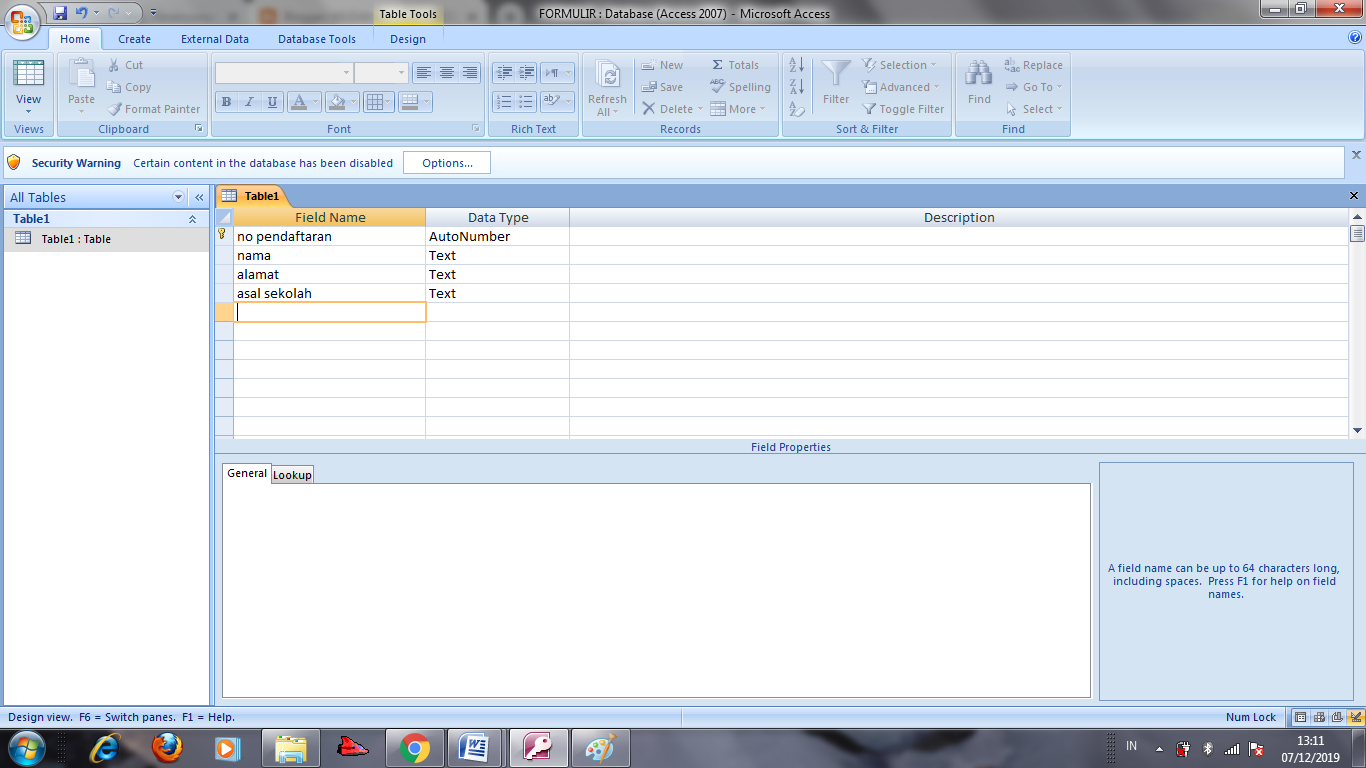This screenshot has height=768, width=1366.
Task: Click the Options button on the Security Warning
Action: tap(446, 162)
